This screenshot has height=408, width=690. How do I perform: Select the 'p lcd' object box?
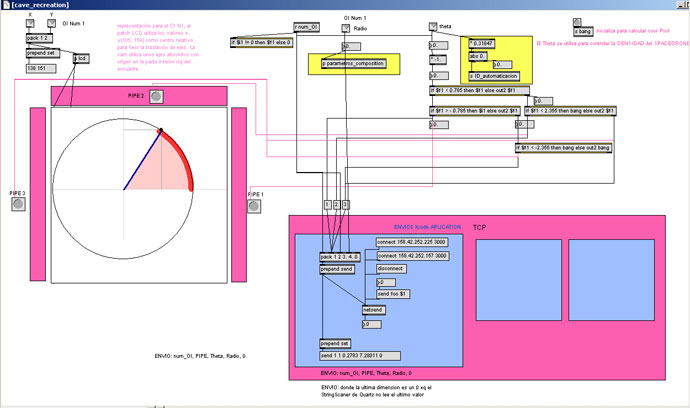(x=81, y=59)
